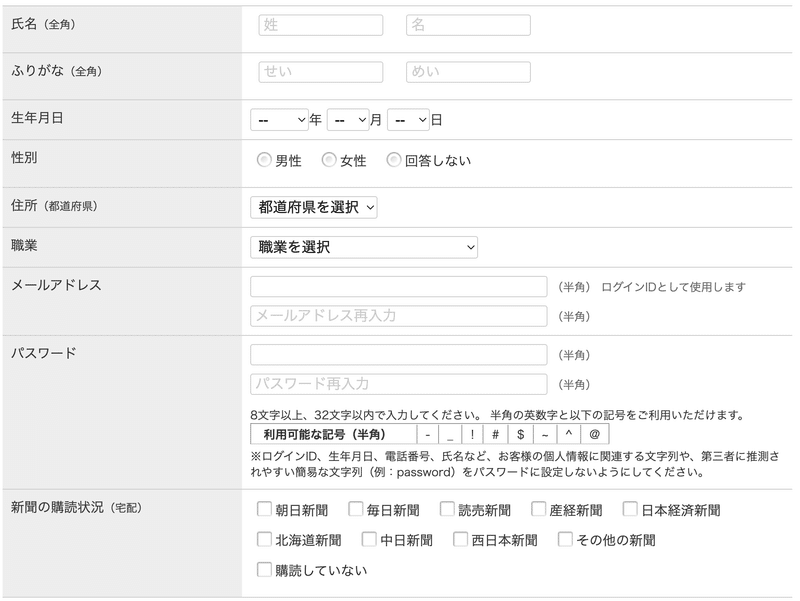Click the ~ symbol cell in table
The width and height of the screenshot is (800, 601).
(x=545, y=435)
